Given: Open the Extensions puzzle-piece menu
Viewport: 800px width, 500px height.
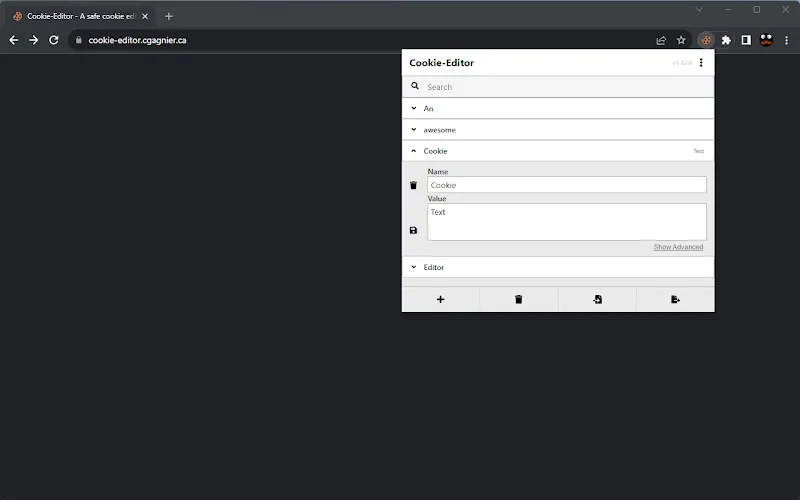Looking at the screenshot, I should click(726, 40).
